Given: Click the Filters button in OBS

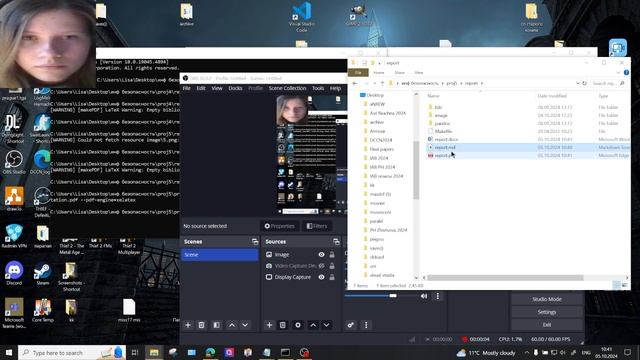Looking at the screenshot, I should click(317, 226).
